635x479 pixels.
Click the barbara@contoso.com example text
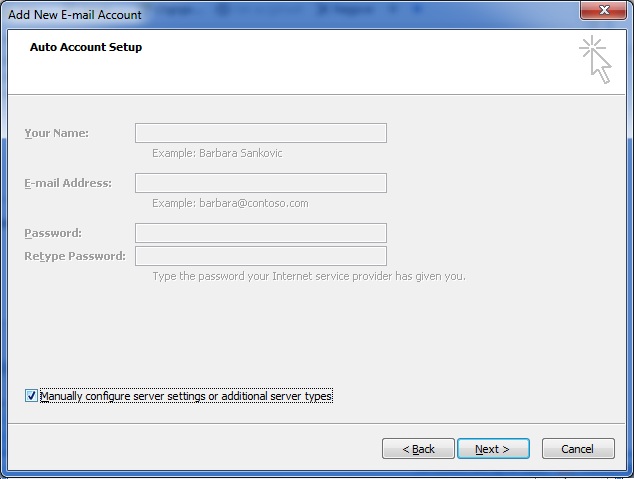point(230,203)
